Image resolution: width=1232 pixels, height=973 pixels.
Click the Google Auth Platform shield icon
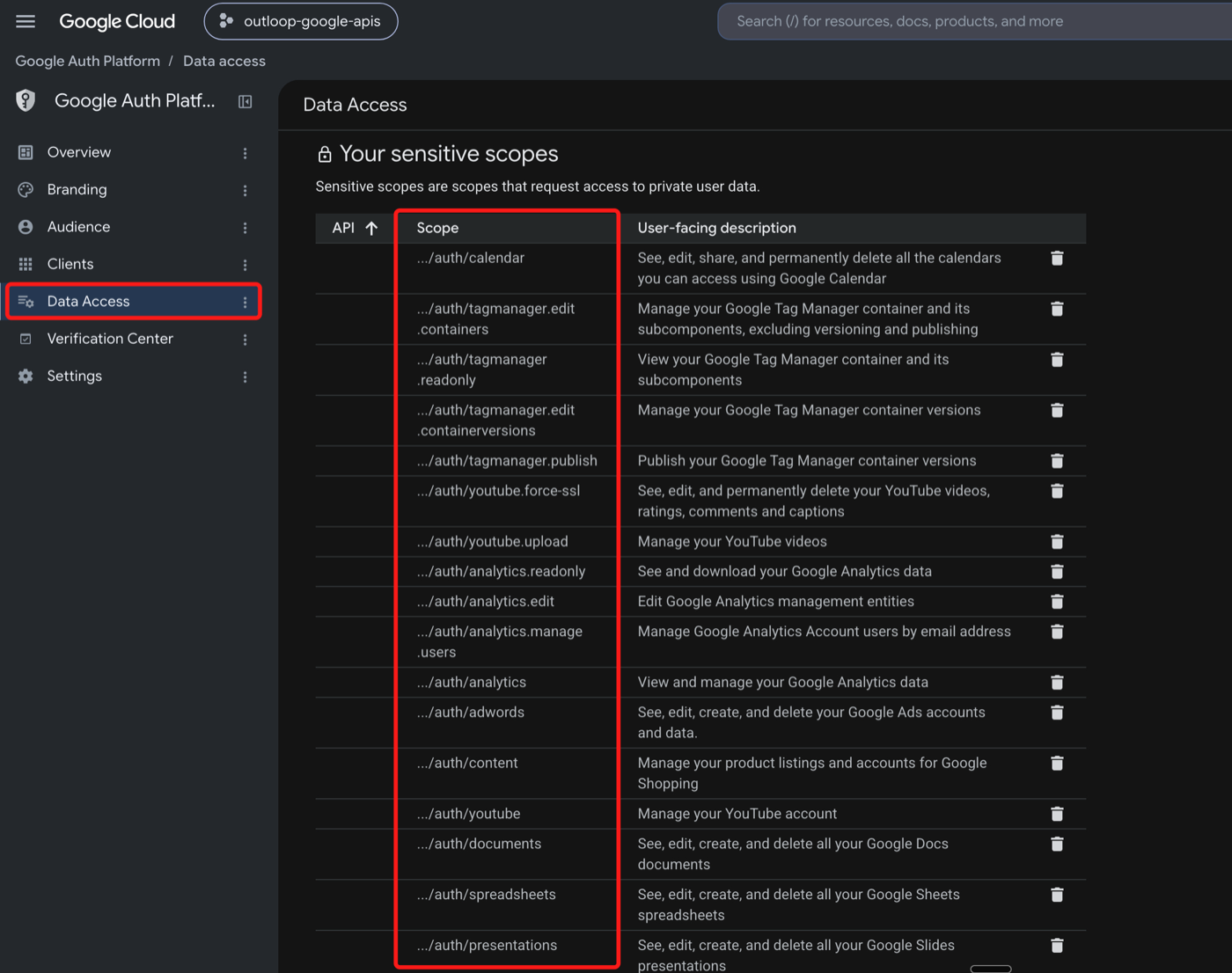(x=26, y=100)
